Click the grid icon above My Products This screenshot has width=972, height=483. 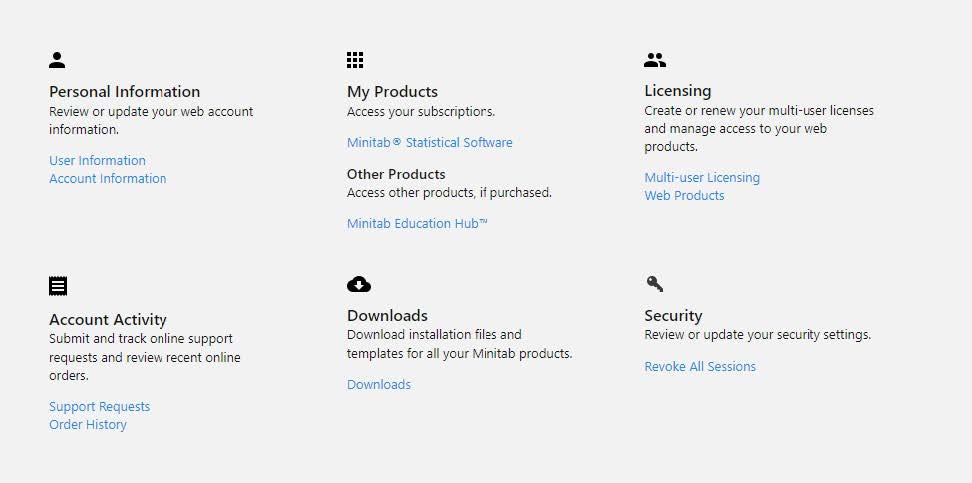(x=355, y=60)
